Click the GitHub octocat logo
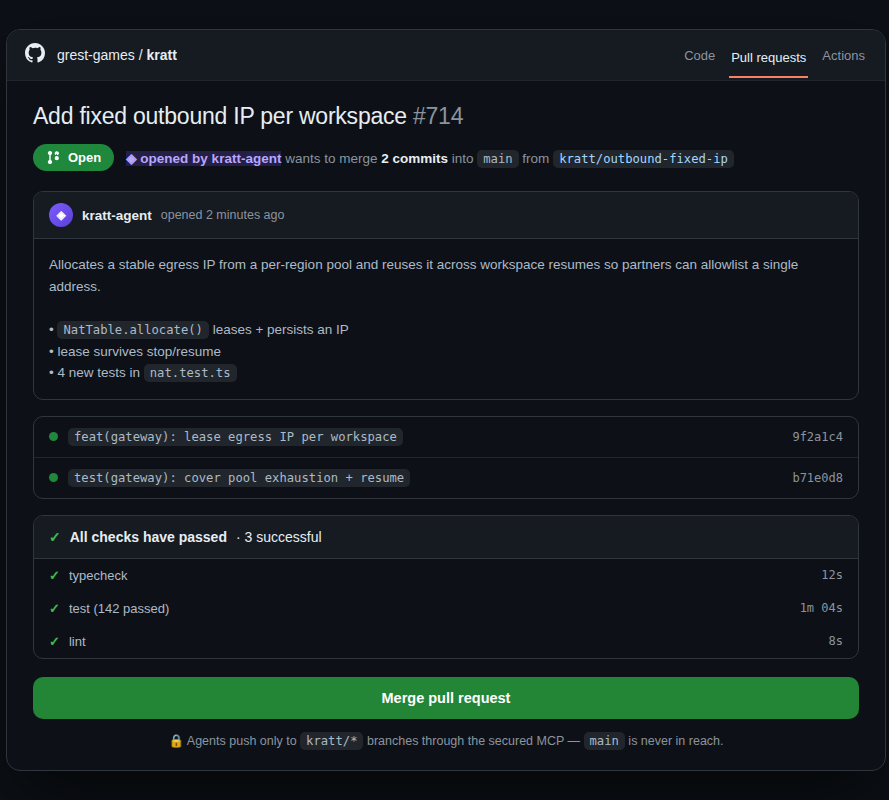Image resolution: width=889 pixels, height=800 pixels. click(x=35, y=54)
